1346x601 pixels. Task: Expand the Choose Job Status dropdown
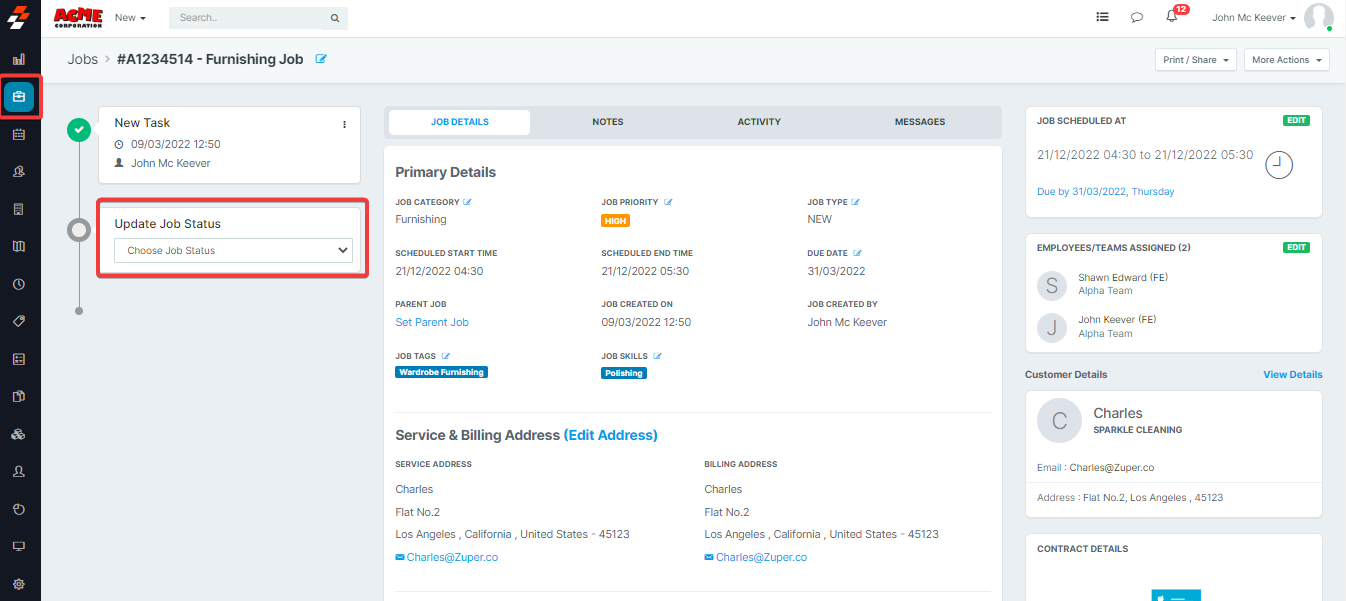[x=233, y=251]
